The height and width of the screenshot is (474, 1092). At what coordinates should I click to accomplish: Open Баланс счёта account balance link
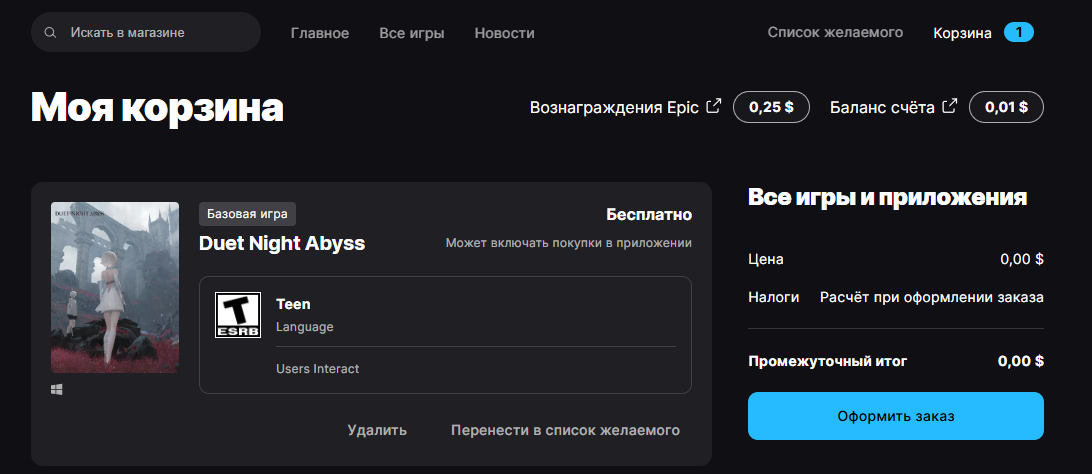click(882, 107)
